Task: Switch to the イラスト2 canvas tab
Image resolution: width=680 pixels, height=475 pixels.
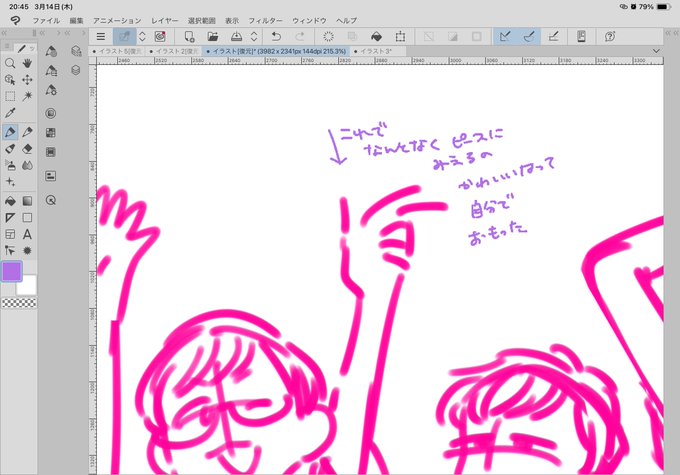Action: (173, 51)
